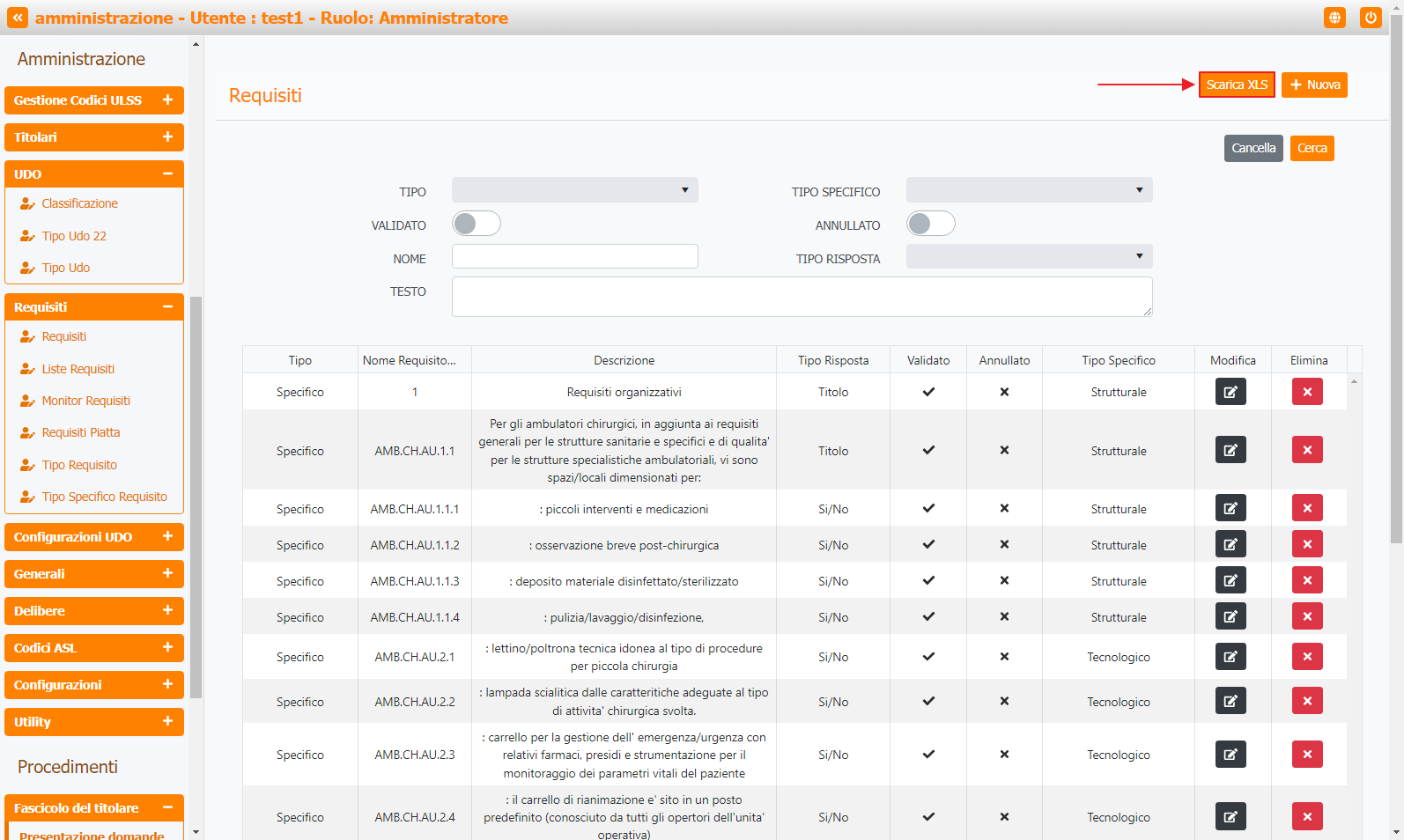The width and height of the screenshot is (1404, 840).
Task: Edit the AMB.CH.AU.1.1.1 requirement row
Action: point(1230,509)
